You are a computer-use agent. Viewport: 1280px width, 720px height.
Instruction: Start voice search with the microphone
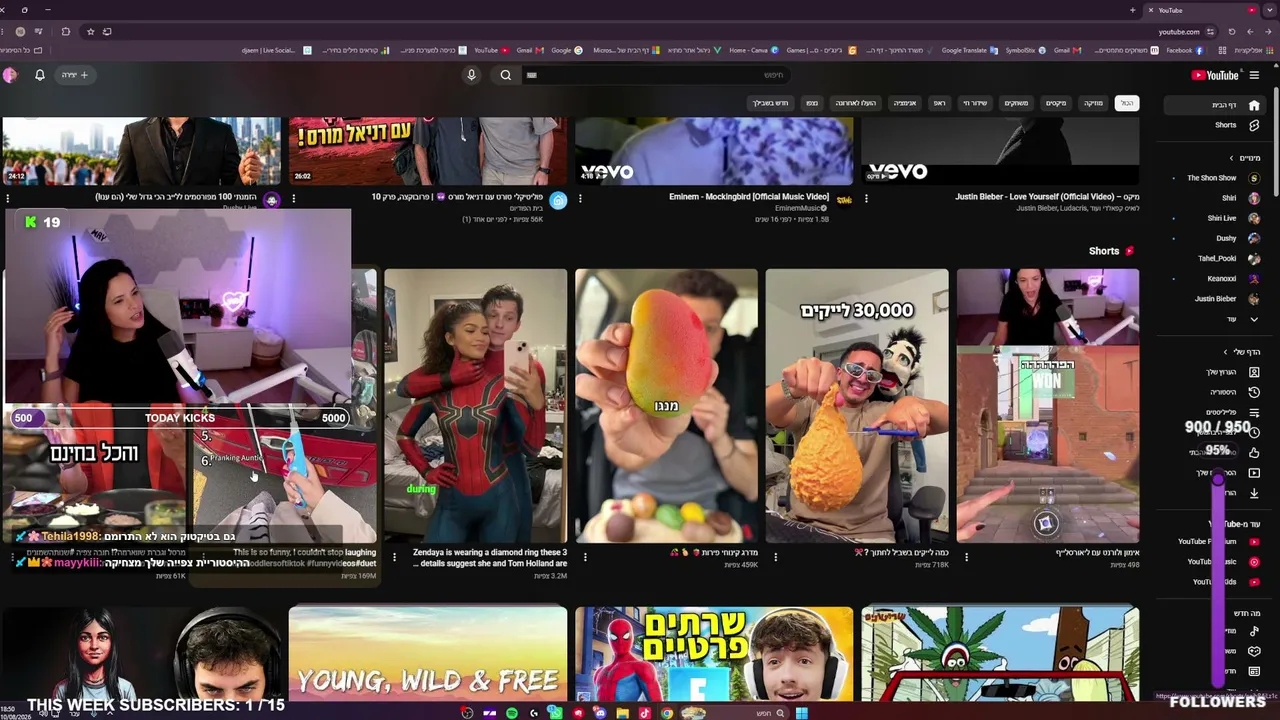point(471,75)
